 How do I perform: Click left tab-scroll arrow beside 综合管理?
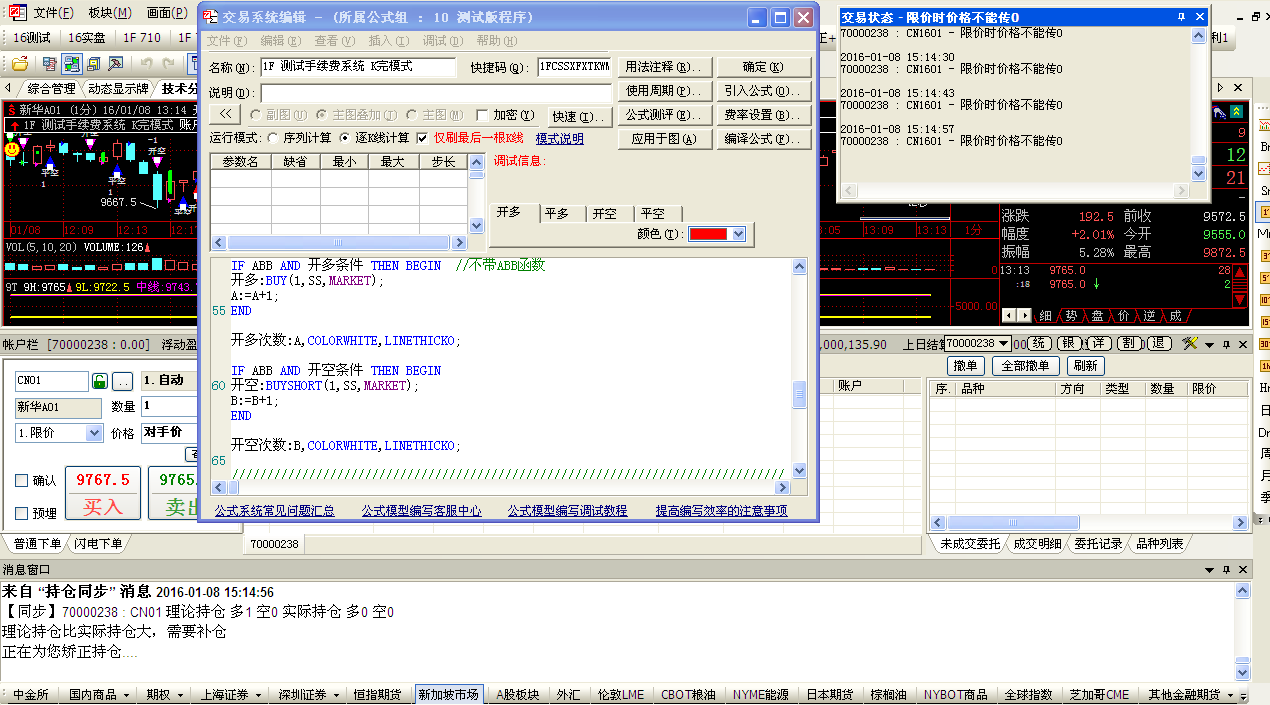9,88
